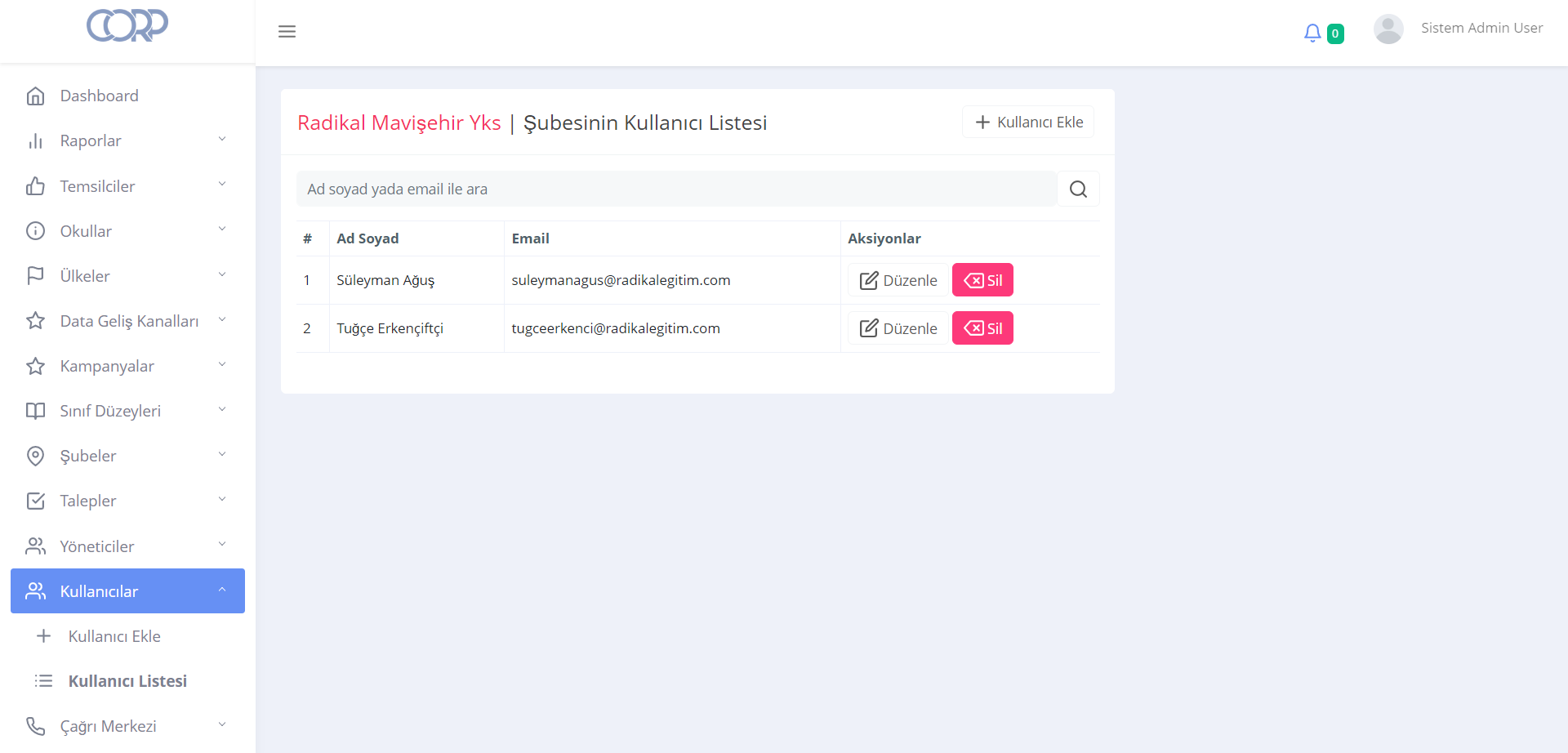Focus the name or email search field
Image resolution: width=1568 pixels, height=753 pixels.
click(x=676, y=189)
